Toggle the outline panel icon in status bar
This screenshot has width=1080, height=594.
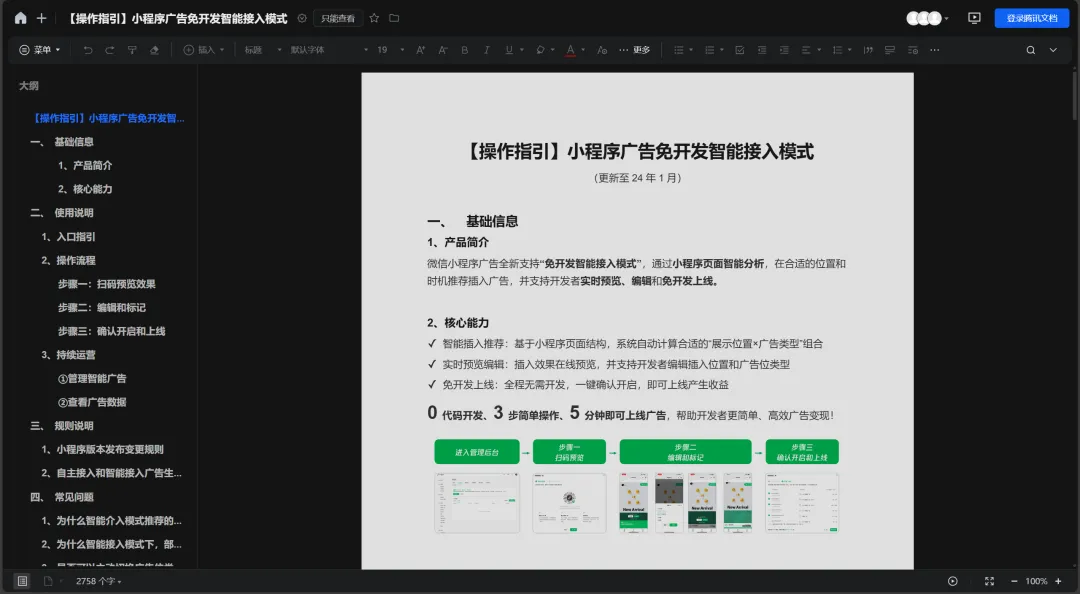point(22,581)
